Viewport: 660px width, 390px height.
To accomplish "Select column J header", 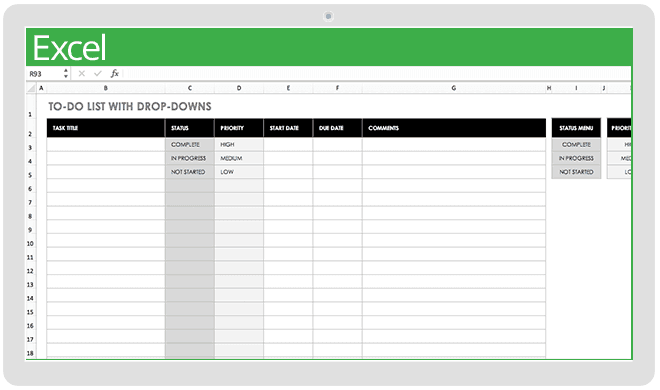I will tap(604, 88).
